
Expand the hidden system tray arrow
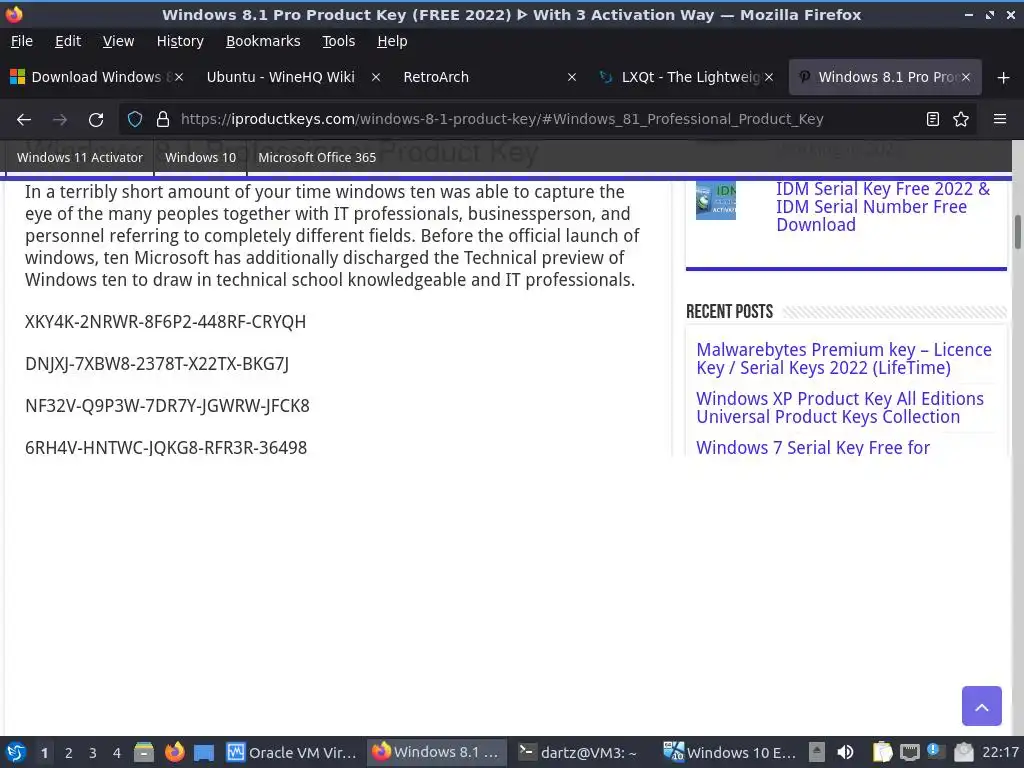(x=817, y=752)
